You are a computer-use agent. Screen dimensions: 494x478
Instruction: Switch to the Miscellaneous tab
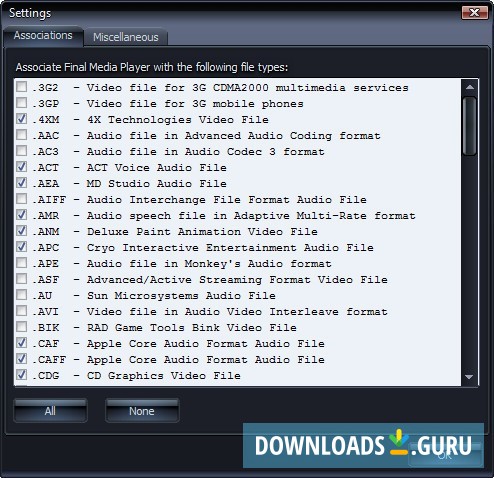126,37
